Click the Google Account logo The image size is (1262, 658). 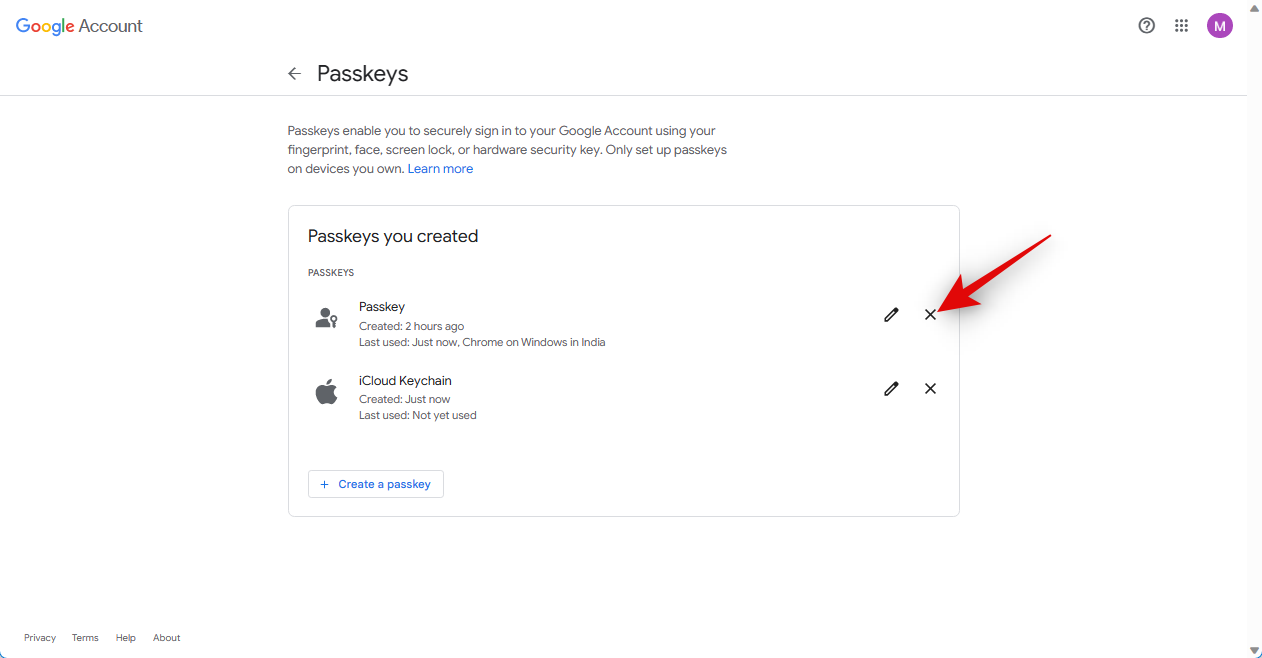pos(79,26)
